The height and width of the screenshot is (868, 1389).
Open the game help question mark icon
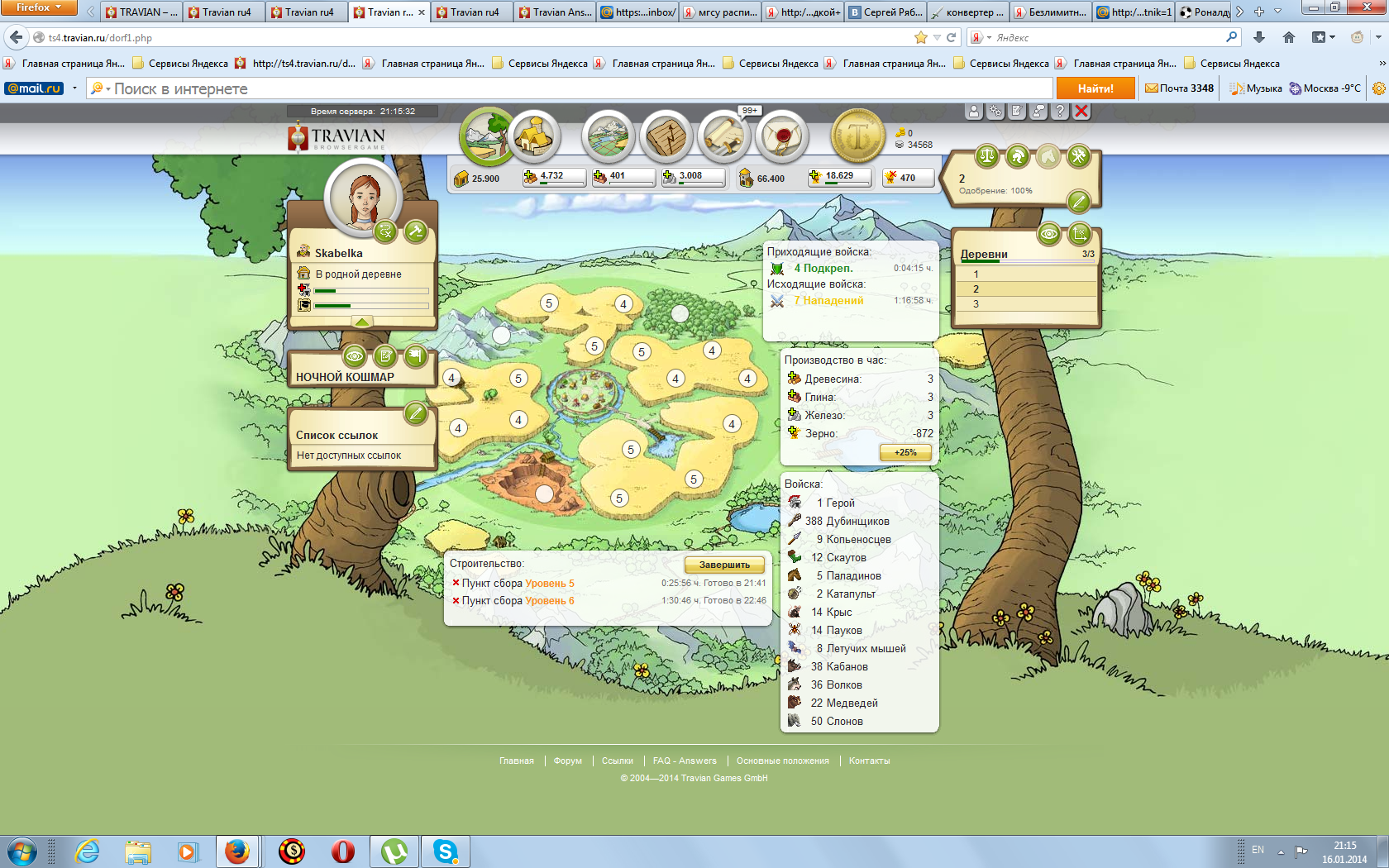(x=1060, y=112)
